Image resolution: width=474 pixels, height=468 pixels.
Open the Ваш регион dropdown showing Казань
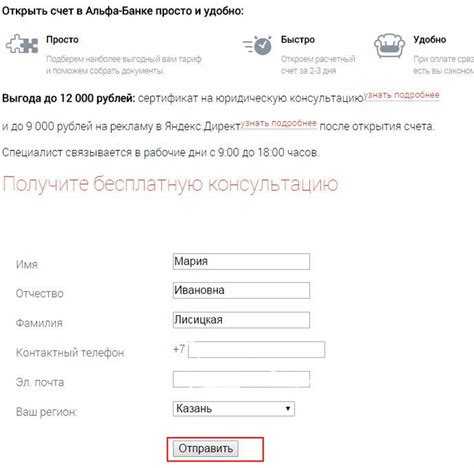pyautogui.click(x=234, y=409)
